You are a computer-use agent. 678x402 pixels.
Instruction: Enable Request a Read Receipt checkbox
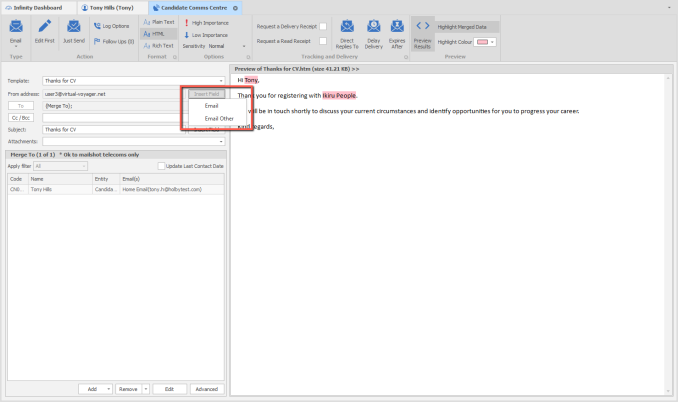click(322, 41)
